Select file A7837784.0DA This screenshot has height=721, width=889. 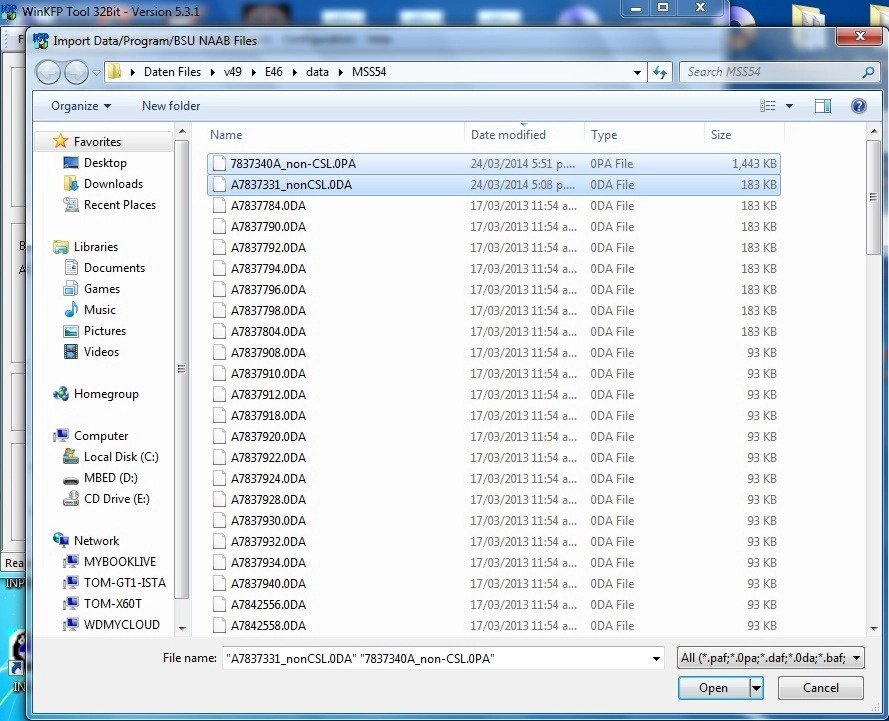[x=493, y=206]
